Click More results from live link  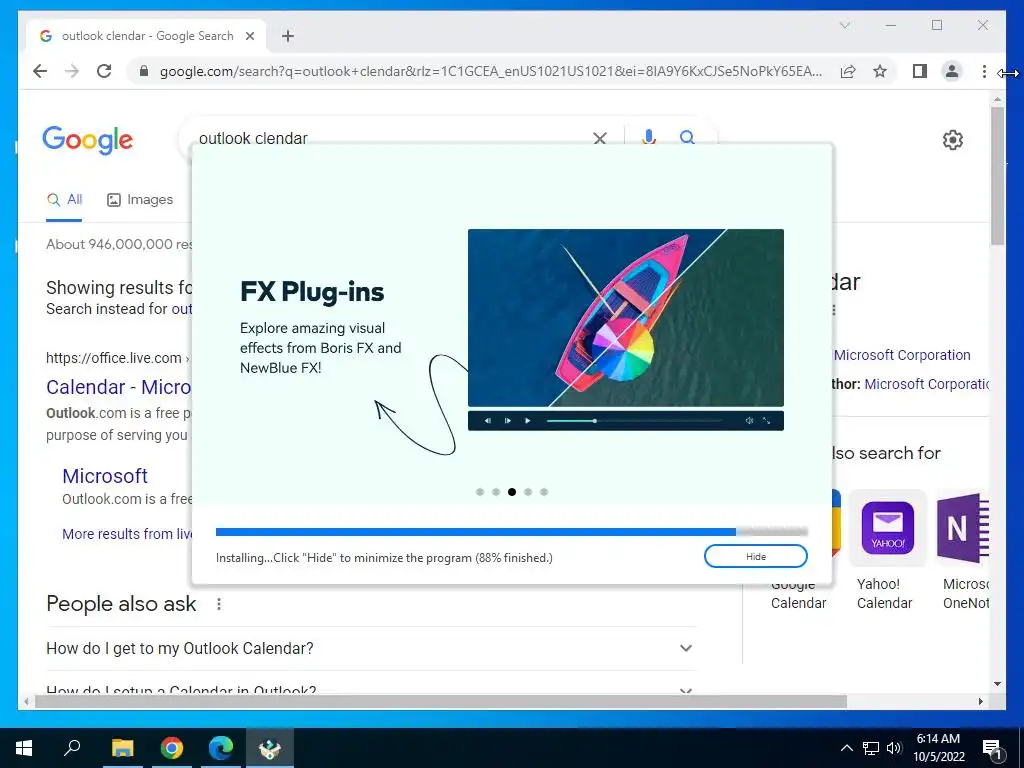127,534
